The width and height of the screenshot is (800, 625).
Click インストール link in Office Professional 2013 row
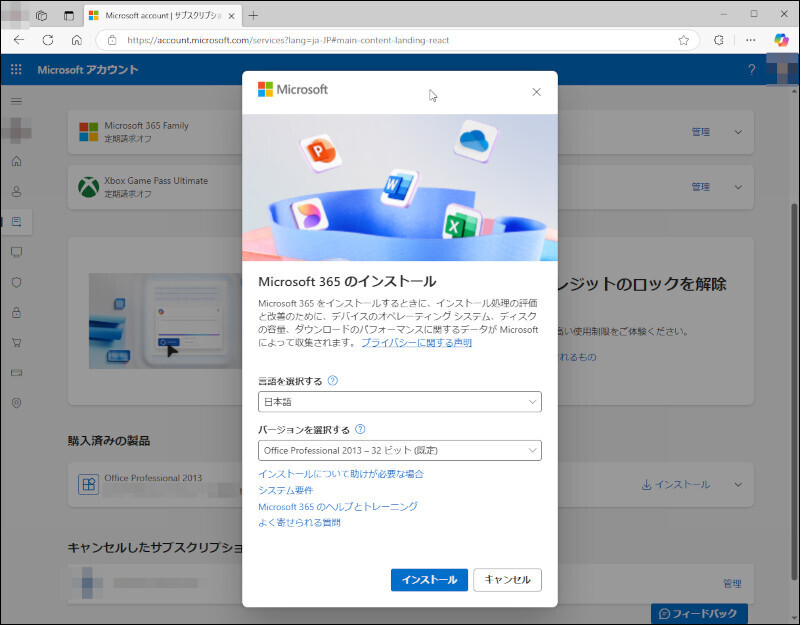[x=676, y=485]
